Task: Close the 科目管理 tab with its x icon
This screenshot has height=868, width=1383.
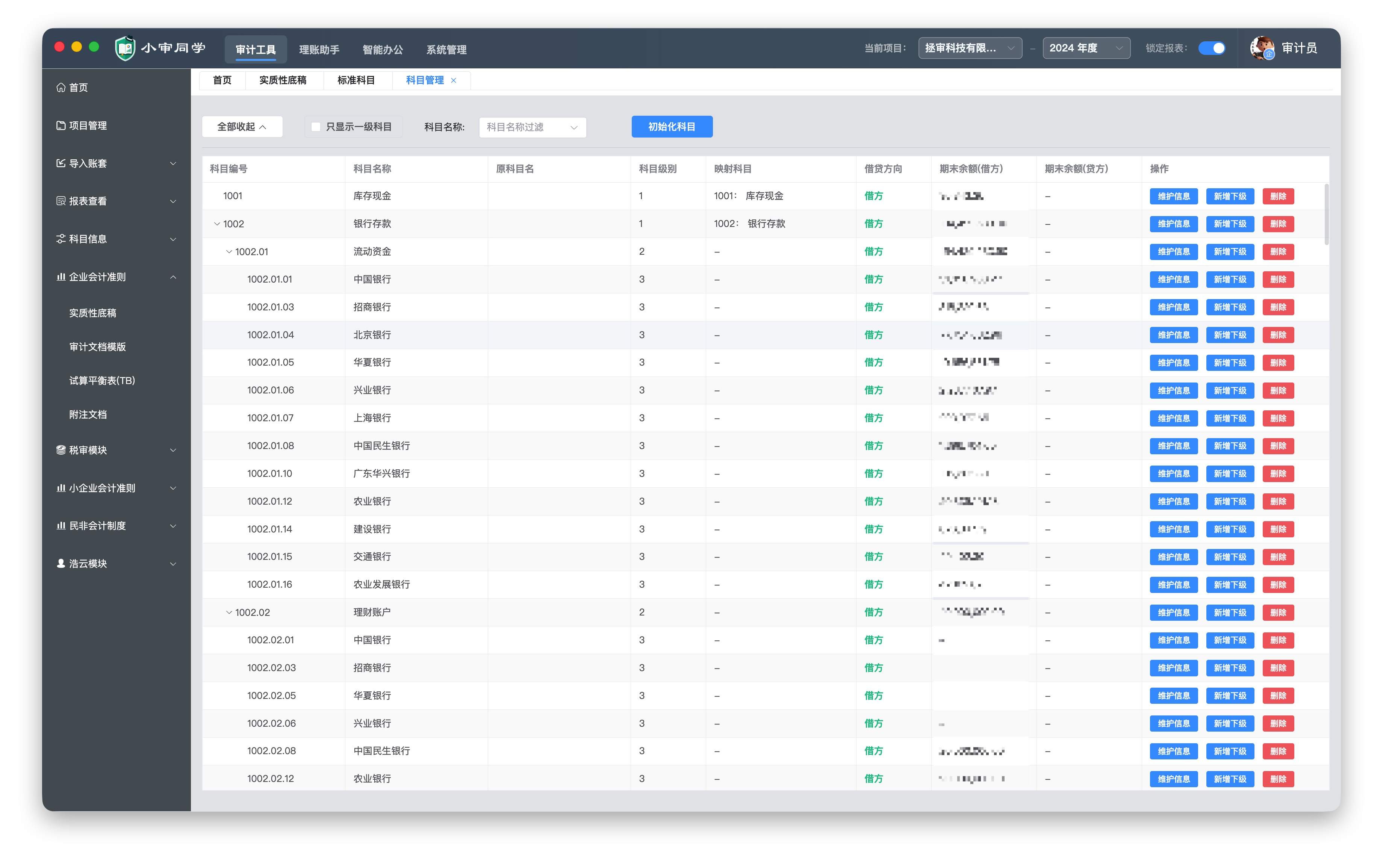Action: coord(454,80)
